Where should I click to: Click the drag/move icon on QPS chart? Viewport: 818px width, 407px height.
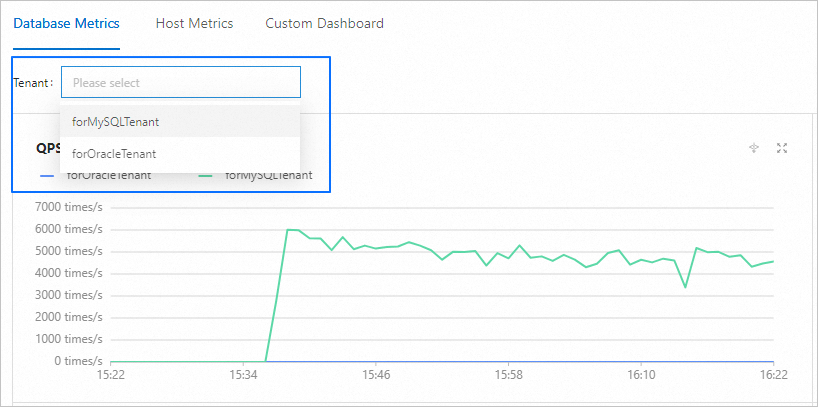pos(754,148)
